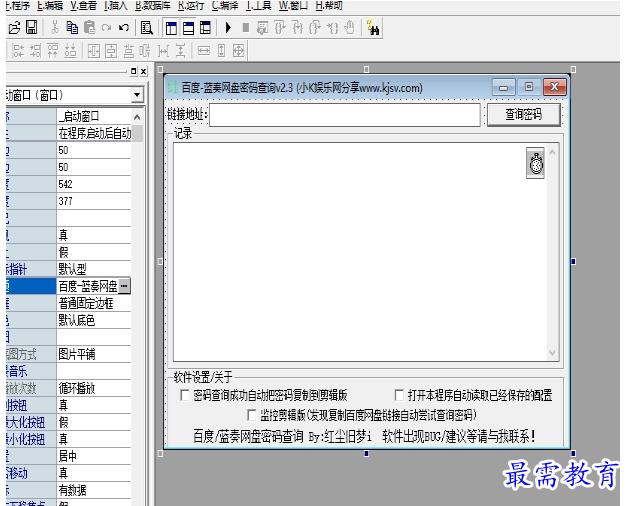This screenshot has height=506, width=627.
Task: Run the program with the play icon
Action: pos(228,28)
